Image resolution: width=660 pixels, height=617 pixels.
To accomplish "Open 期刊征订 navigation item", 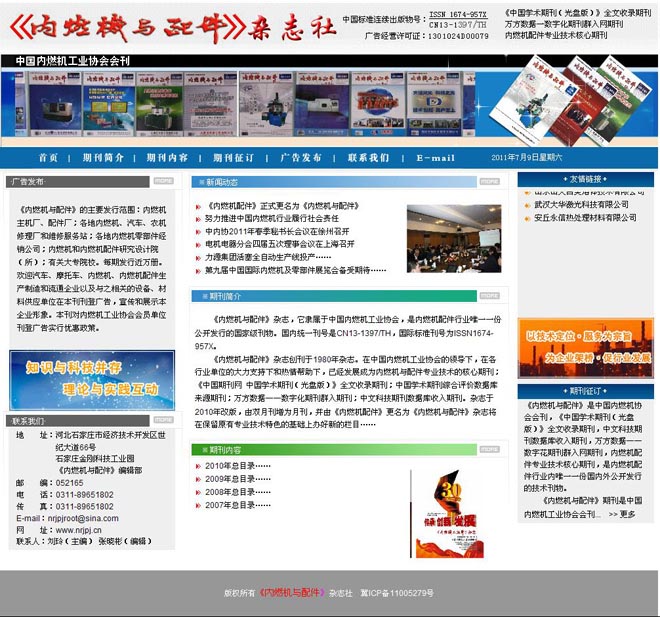I will coord(233,158).
